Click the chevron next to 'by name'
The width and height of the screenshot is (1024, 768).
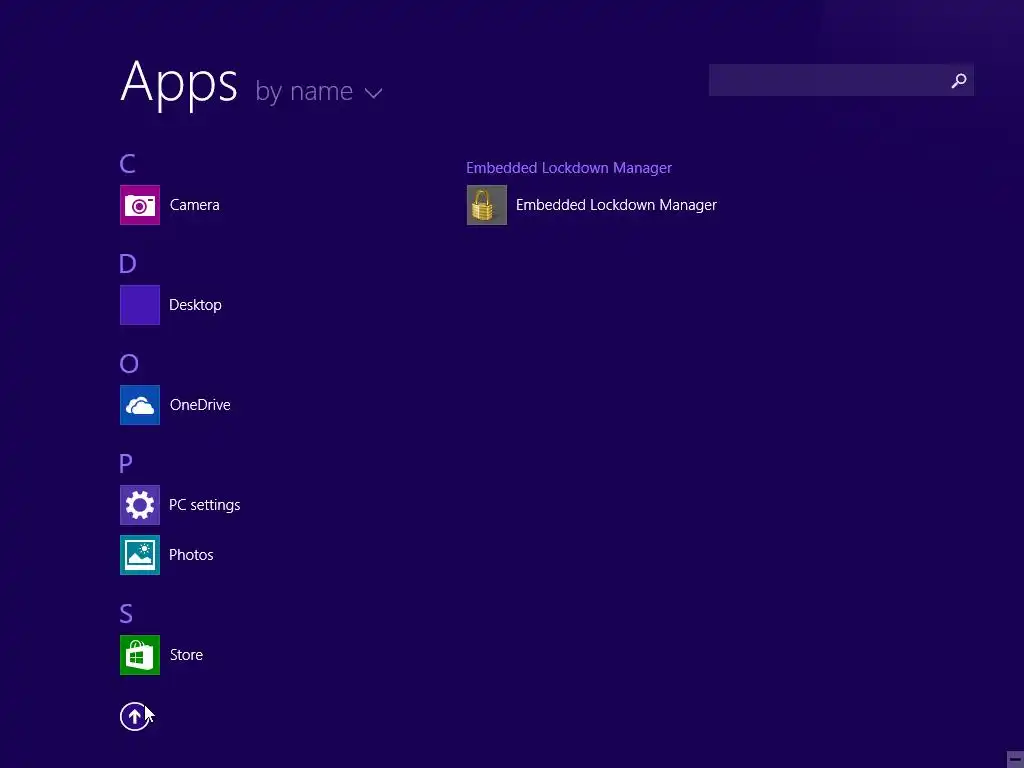click(x=374, y=93)
